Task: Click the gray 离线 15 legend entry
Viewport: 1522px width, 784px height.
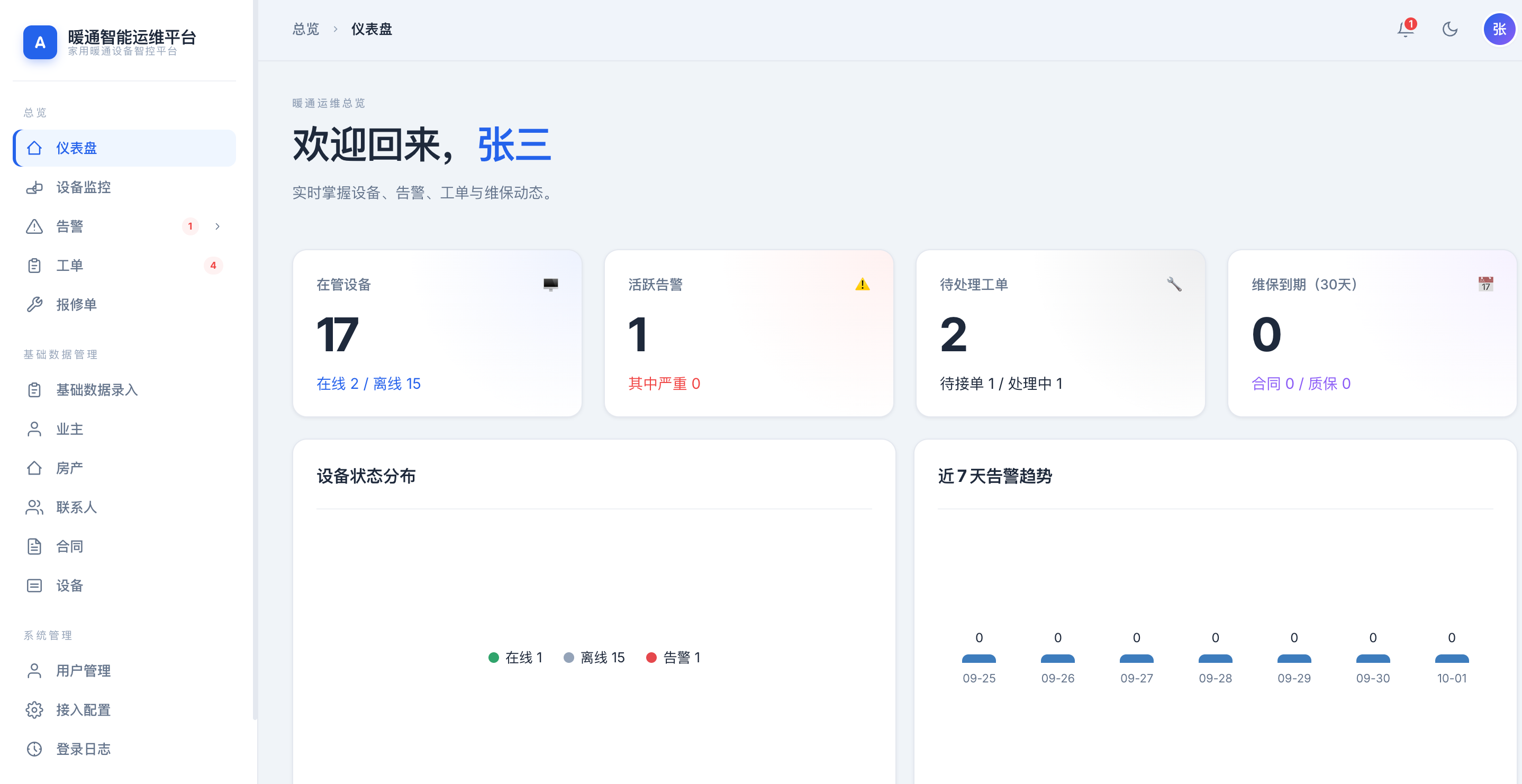Action: click(x=594, y=658)
